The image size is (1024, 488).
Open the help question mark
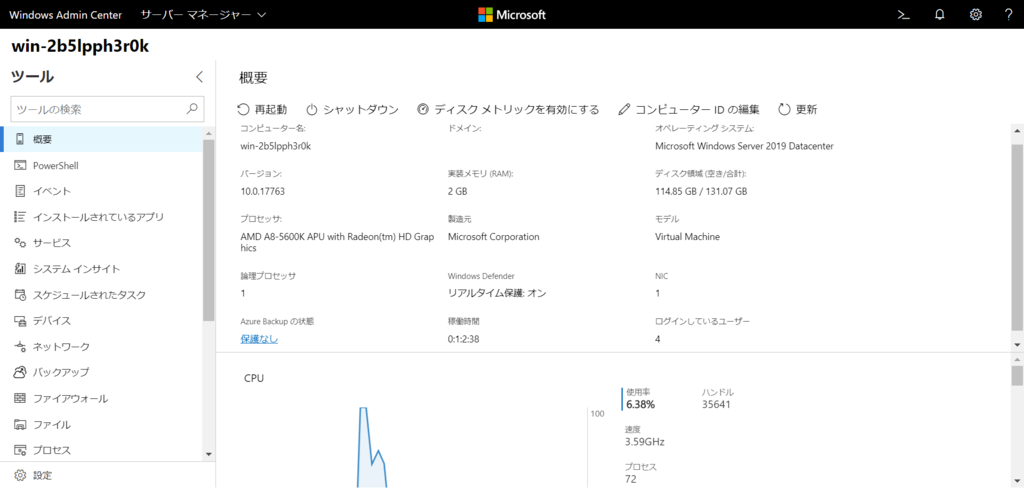1008,14
